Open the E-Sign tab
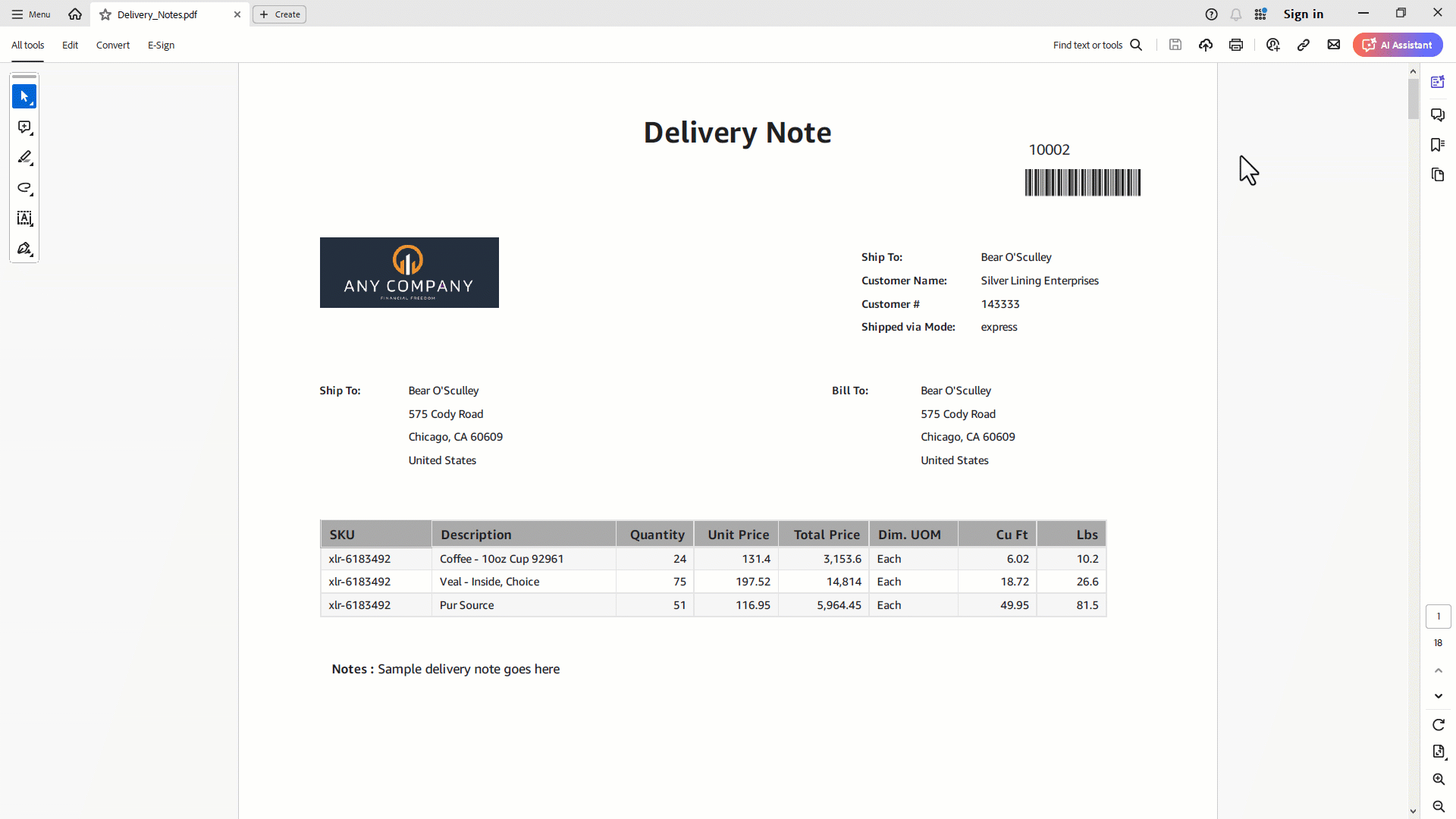The height and width of the screenshot is (819, 1456). [161, 45]
